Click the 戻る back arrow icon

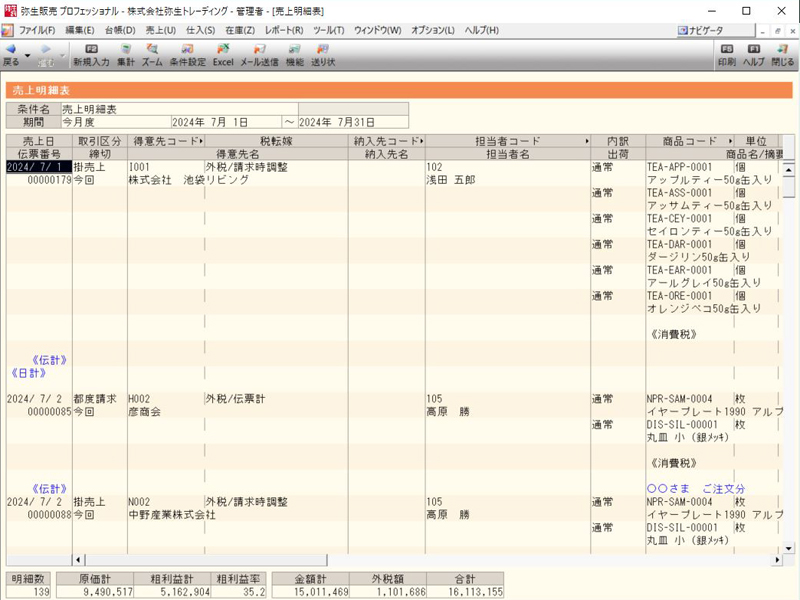click(x=11, y=49)
